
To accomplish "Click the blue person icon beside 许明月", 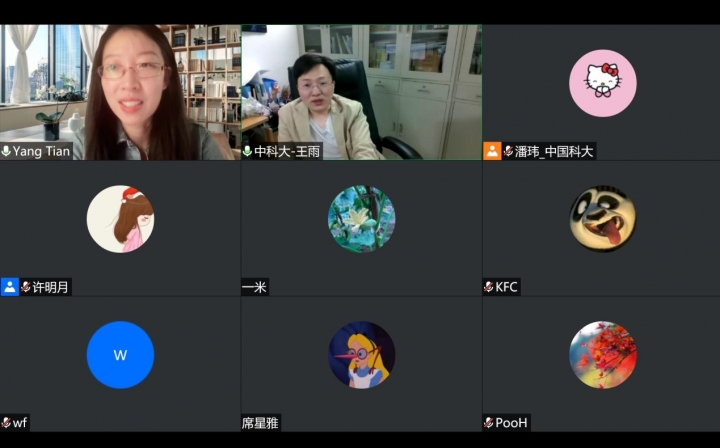I will tap(10, 287).
